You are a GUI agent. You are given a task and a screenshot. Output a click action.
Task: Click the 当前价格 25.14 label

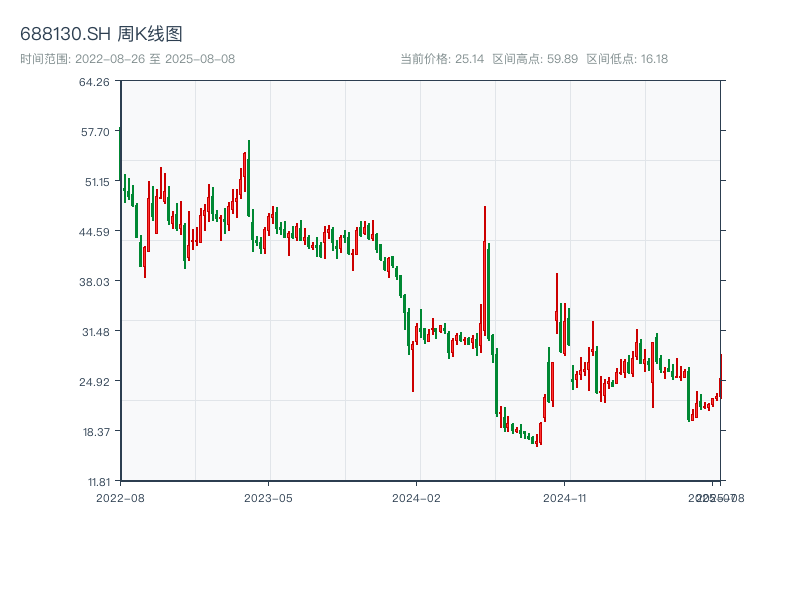pyautogui.click(x=442, y=59)
